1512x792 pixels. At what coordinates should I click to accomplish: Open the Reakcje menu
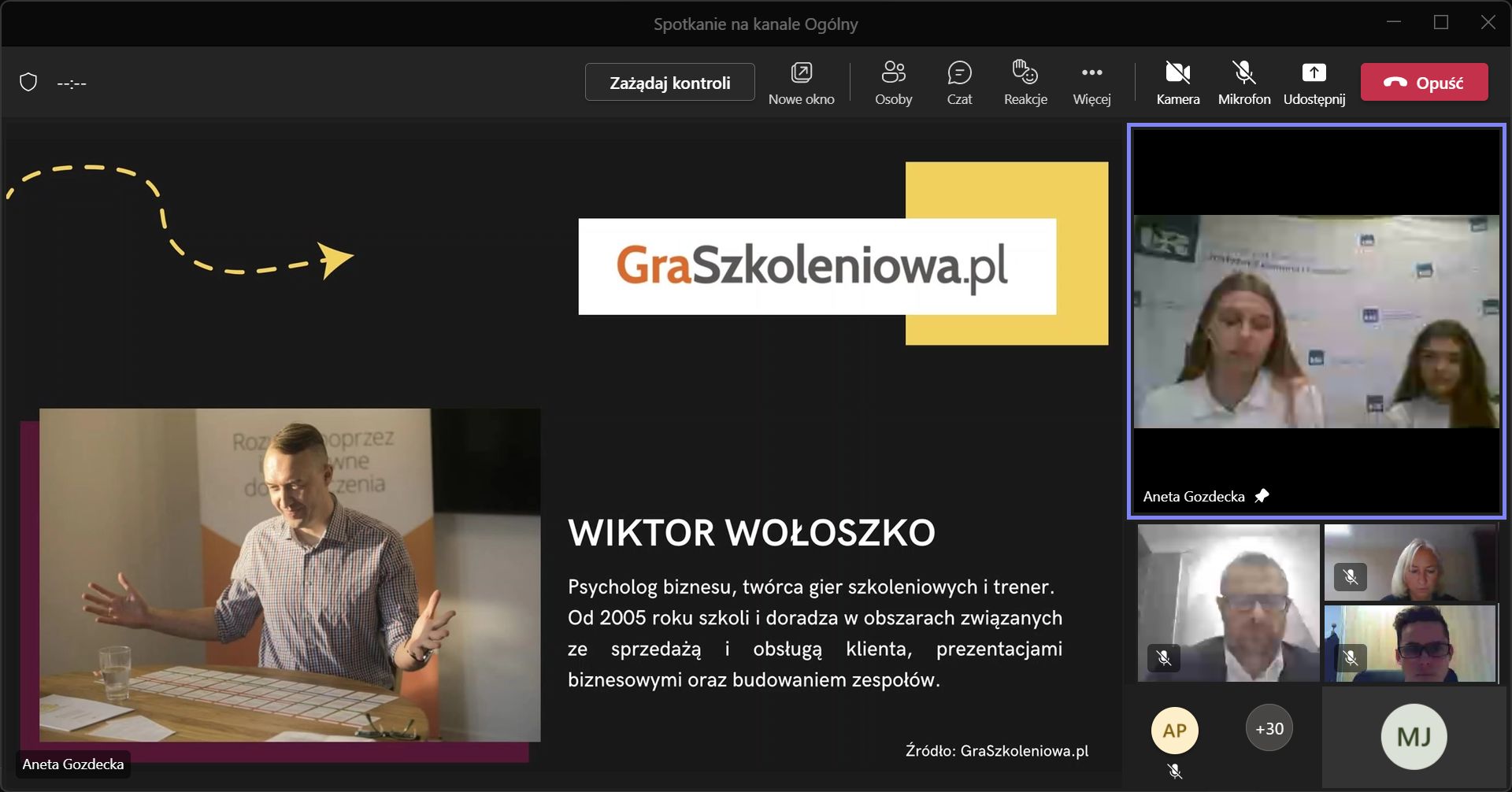click(1025, 83)
